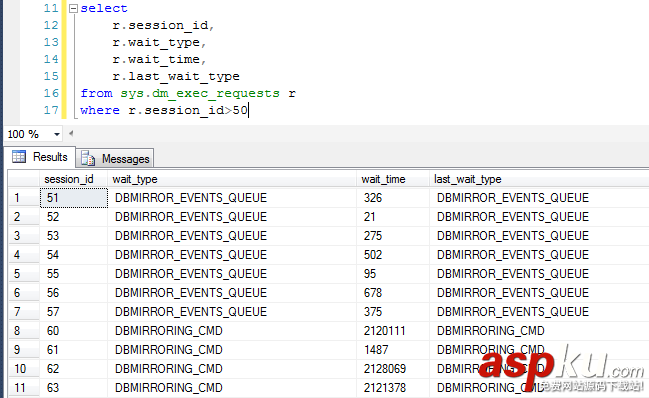Select the session_id cell 57
Viewport: 649px width, 398px height.
[x=74, y=312]
